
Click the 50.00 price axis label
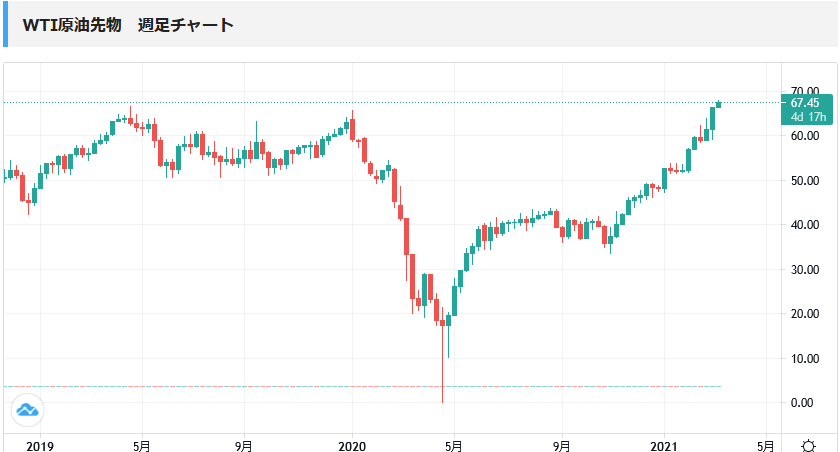(805, 181)
